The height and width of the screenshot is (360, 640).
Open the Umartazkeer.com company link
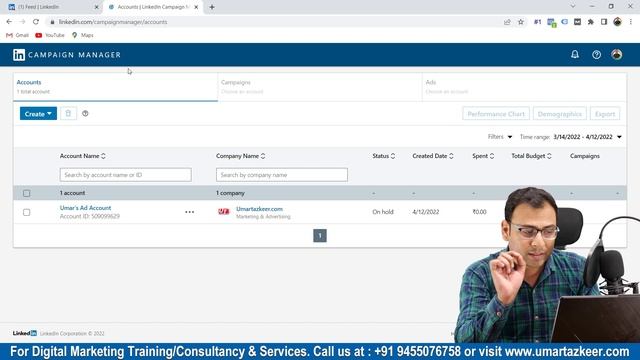click(259, 209)
